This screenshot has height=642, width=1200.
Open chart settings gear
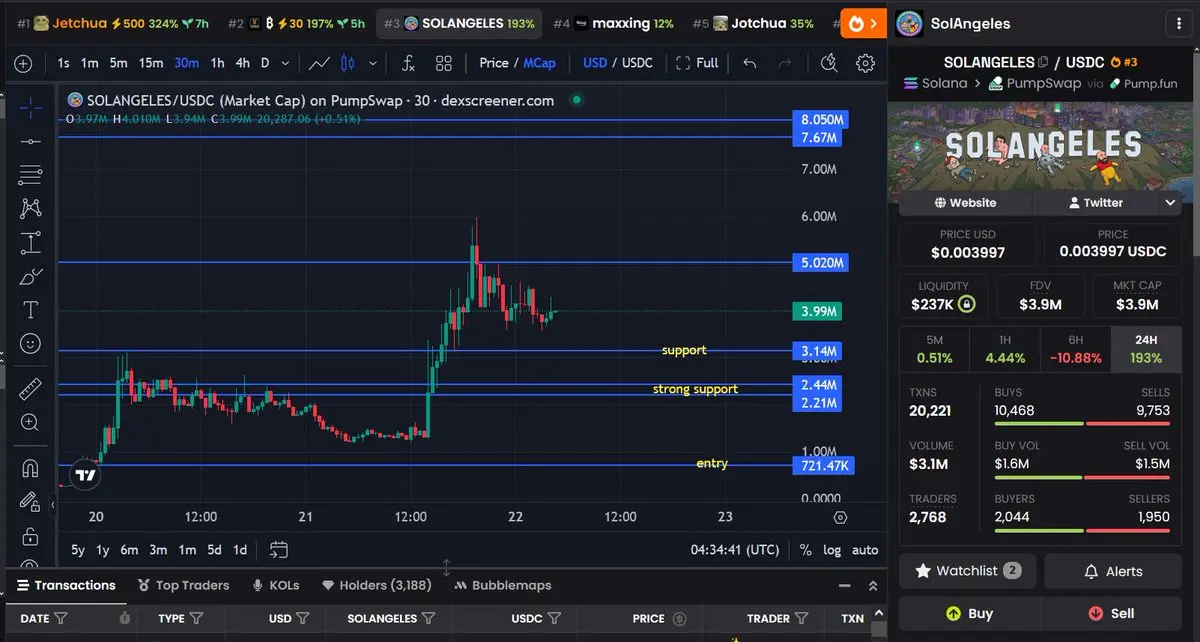pyautogui.click(x=866, y=63)
